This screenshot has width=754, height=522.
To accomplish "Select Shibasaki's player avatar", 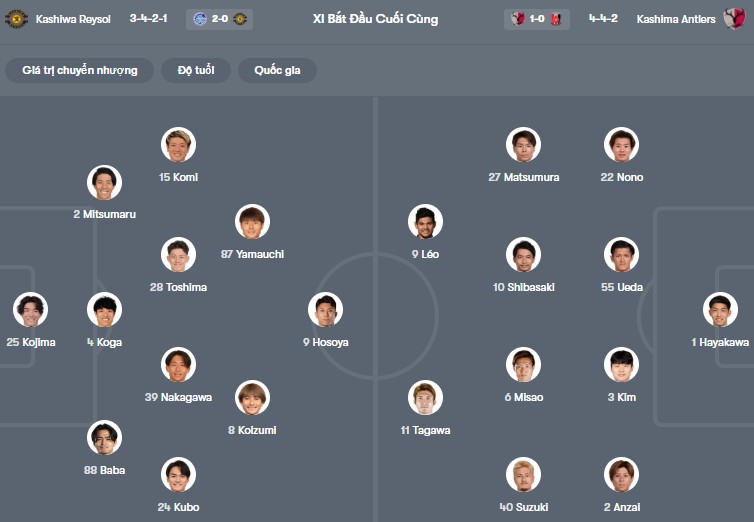I will point(523,255).
